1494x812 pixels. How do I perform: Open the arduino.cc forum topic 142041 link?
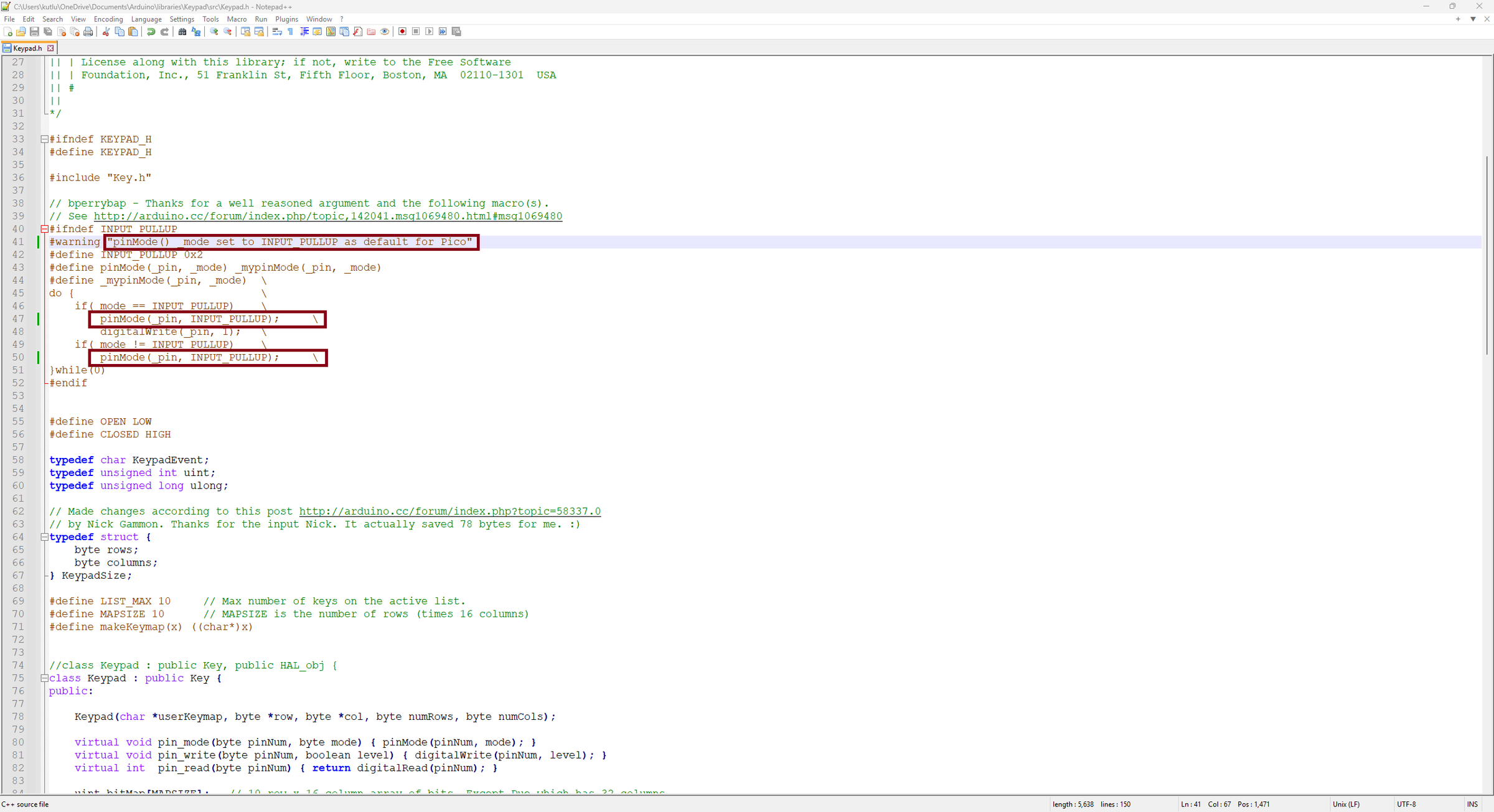point(328,217)
